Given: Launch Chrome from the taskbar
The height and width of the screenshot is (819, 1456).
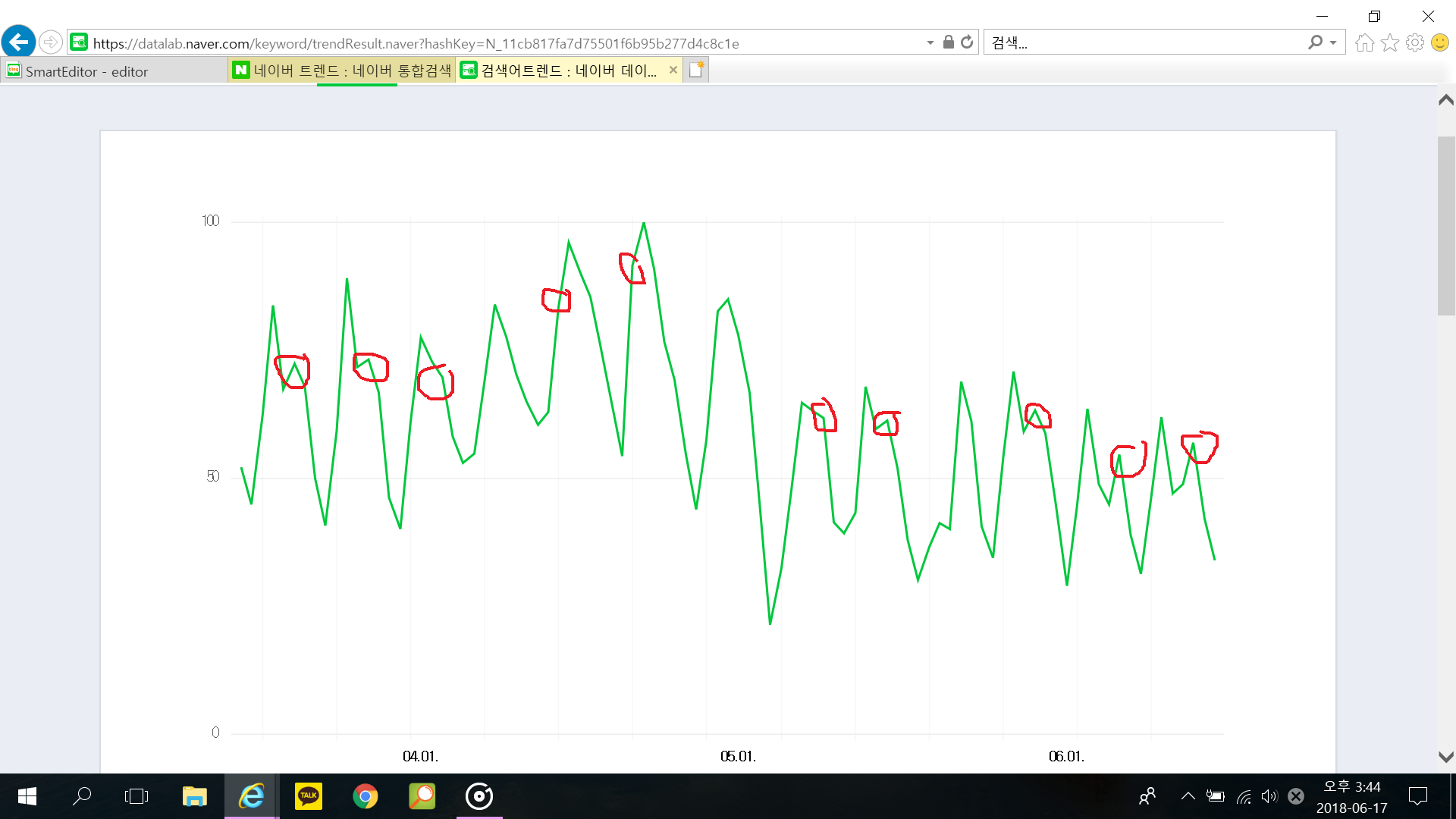Looking at the screenshot, I should pos(365,796).
